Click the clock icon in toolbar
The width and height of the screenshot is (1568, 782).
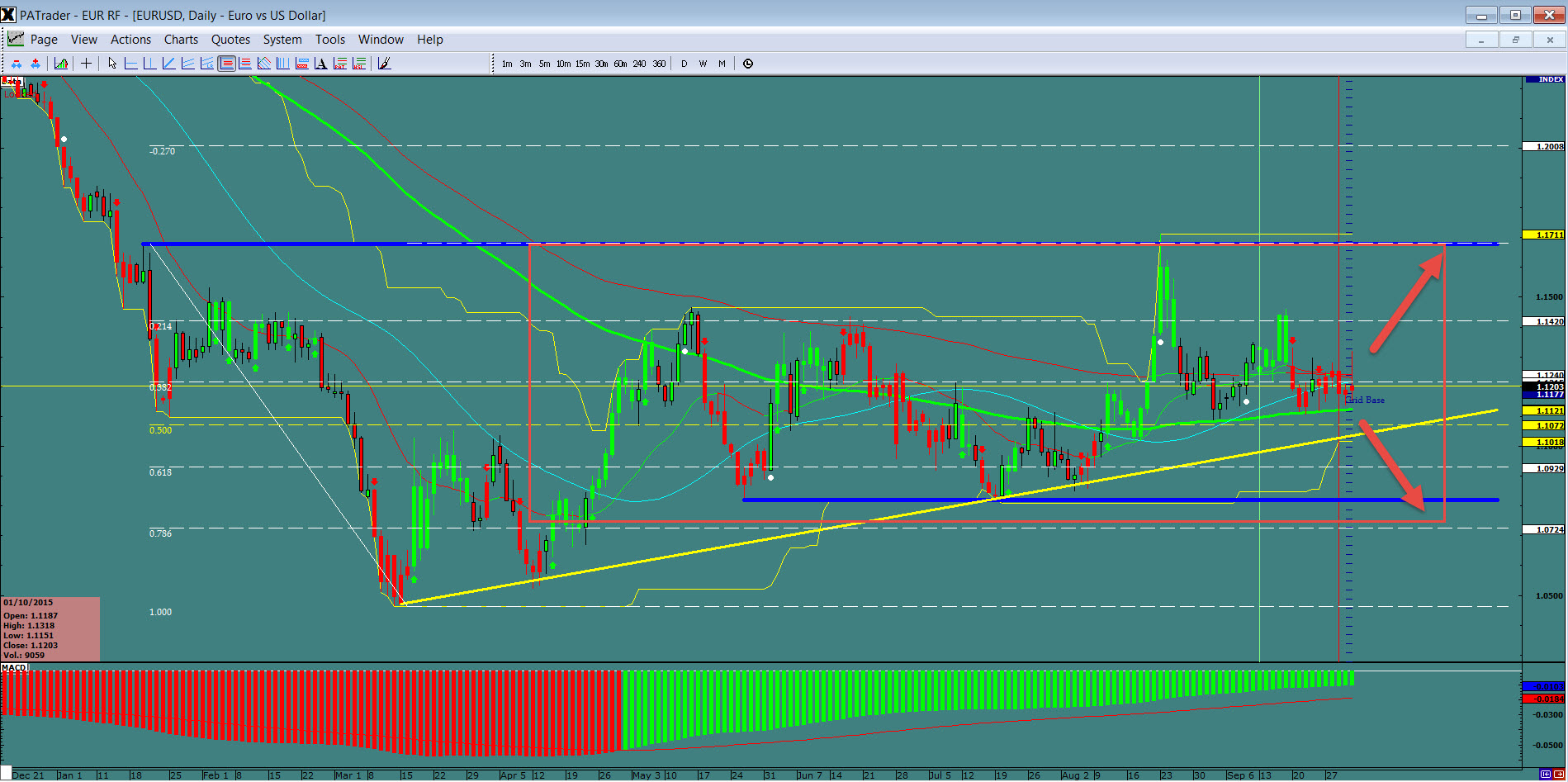click(x=748, y=64)
